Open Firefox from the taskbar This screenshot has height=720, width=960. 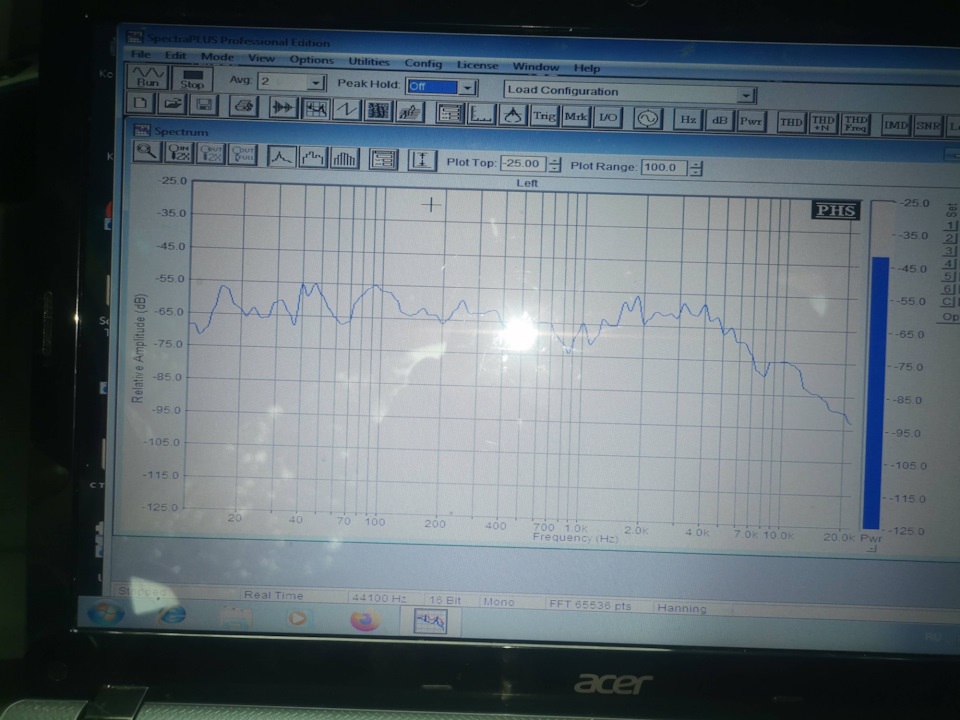(x=364, y=620)
